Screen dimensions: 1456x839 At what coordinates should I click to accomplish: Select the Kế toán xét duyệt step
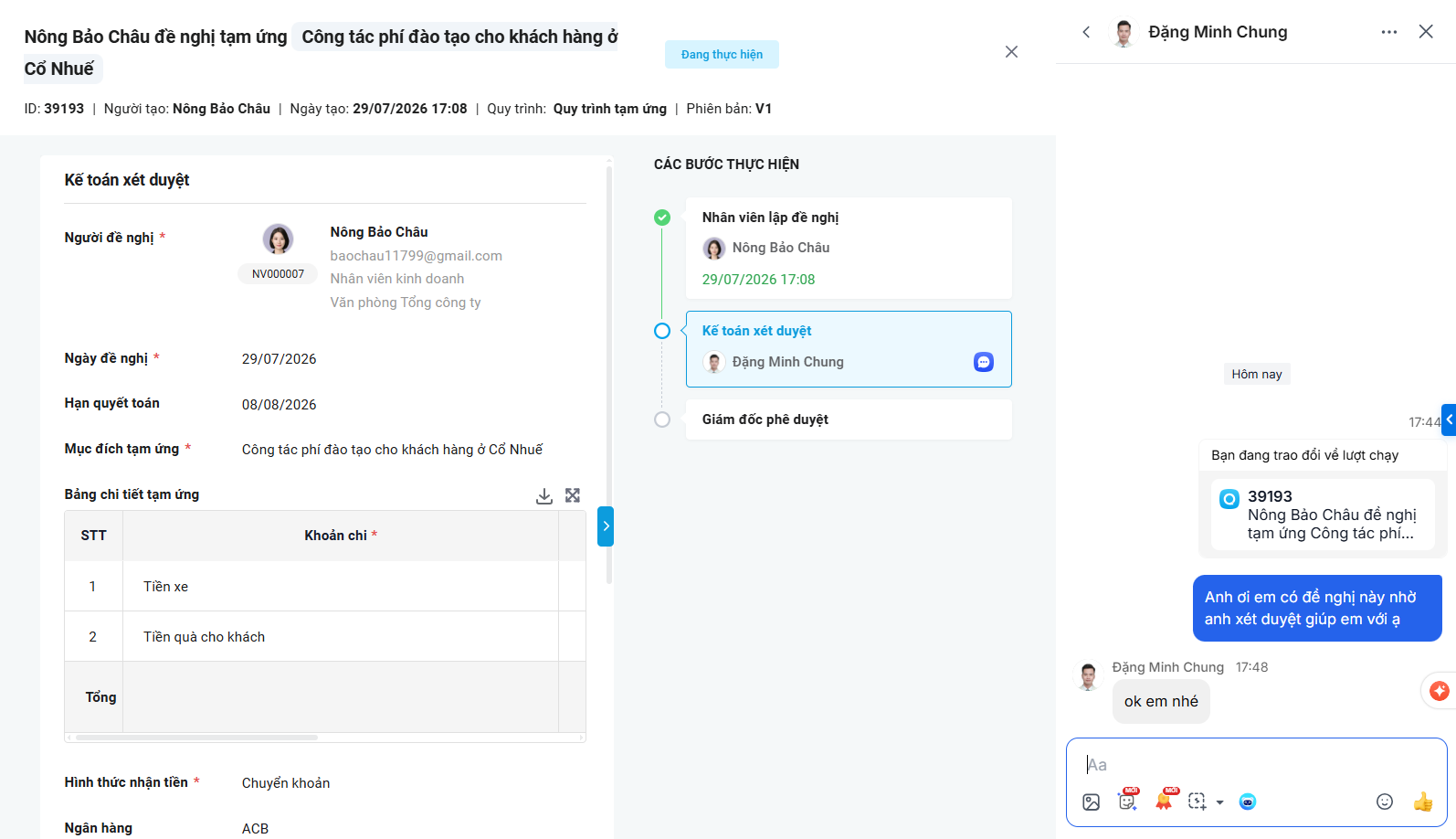(x=849, y=349)
